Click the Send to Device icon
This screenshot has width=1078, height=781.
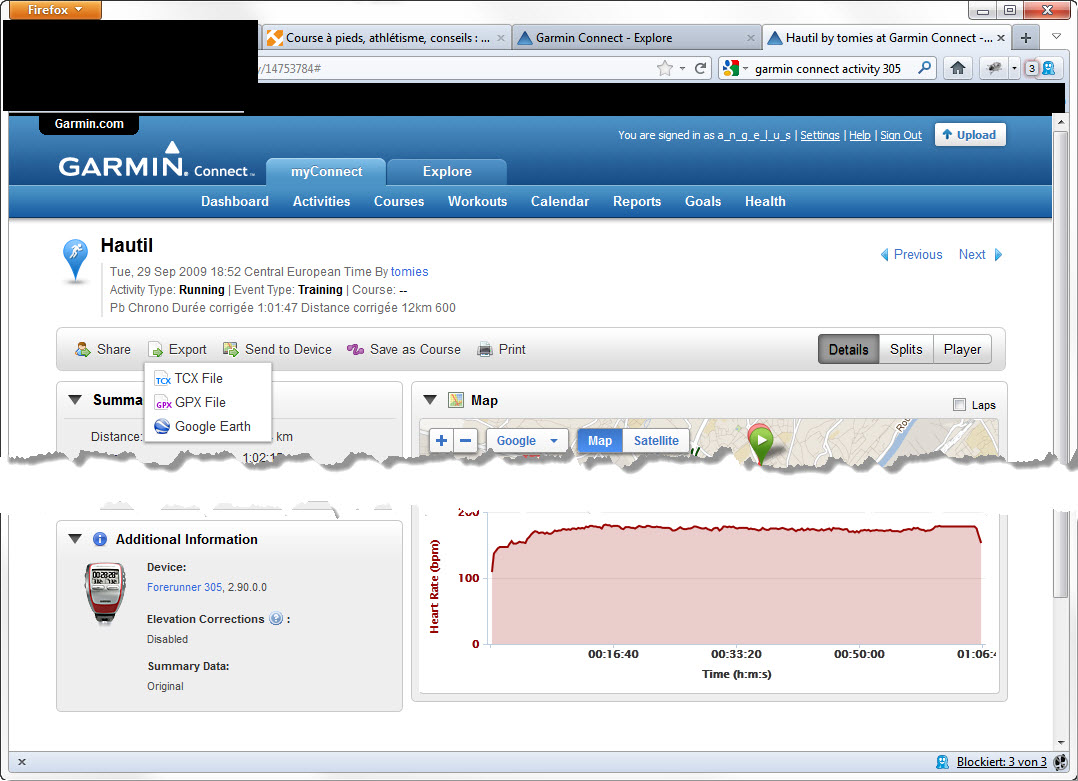(230, 350)
